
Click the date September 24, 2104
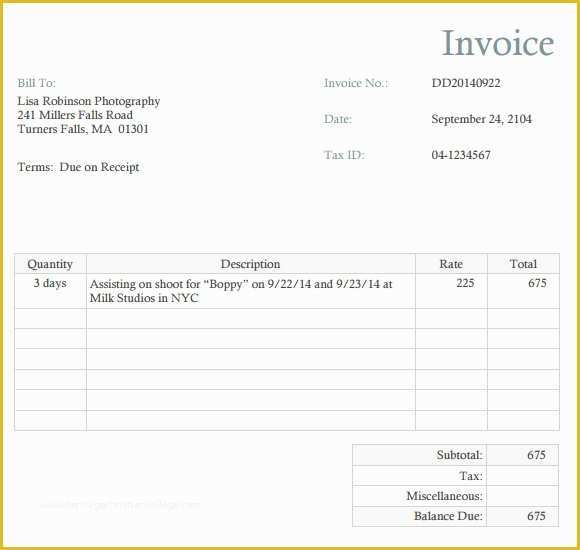(481, 119)
